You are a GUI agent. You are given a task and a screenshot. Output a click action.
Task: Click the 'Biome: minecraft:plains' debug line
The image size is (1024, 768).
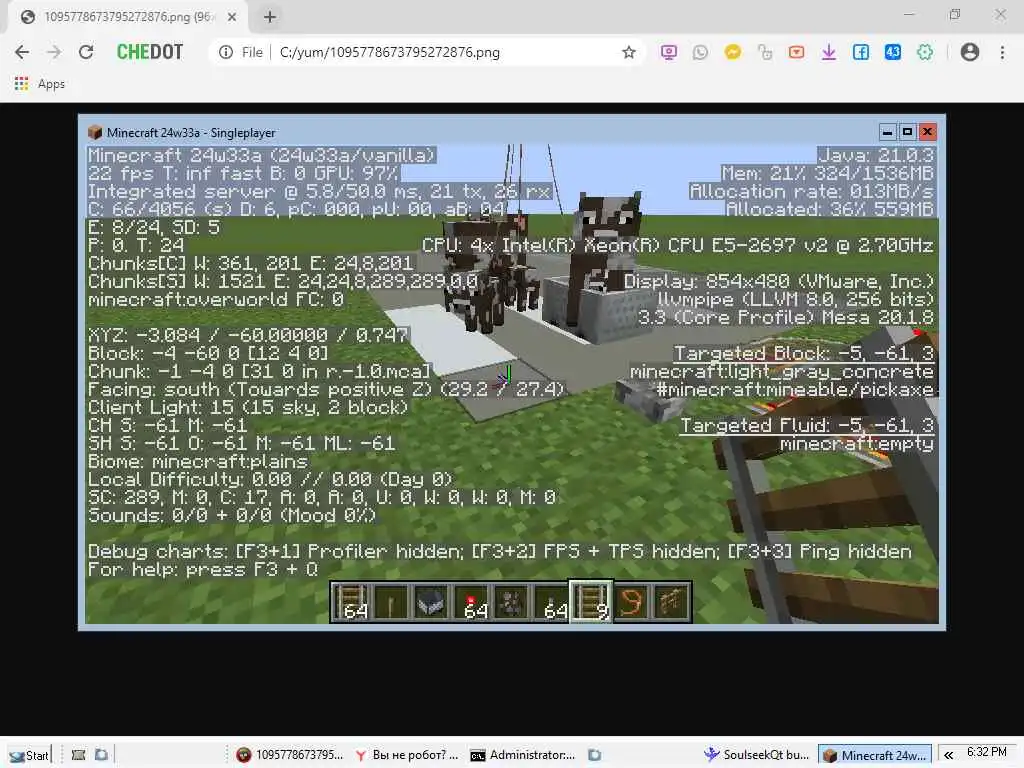[x=198, y=462]
